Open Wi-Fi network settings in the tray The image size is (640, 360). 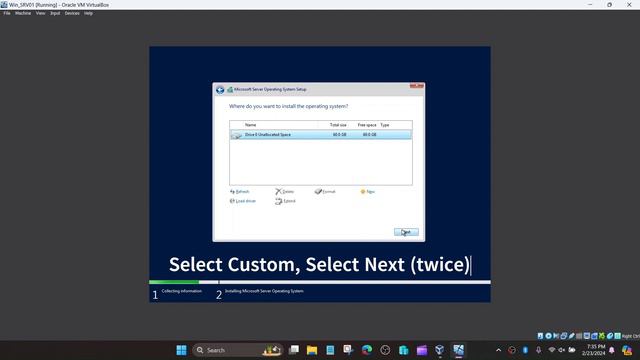point(552,350)
